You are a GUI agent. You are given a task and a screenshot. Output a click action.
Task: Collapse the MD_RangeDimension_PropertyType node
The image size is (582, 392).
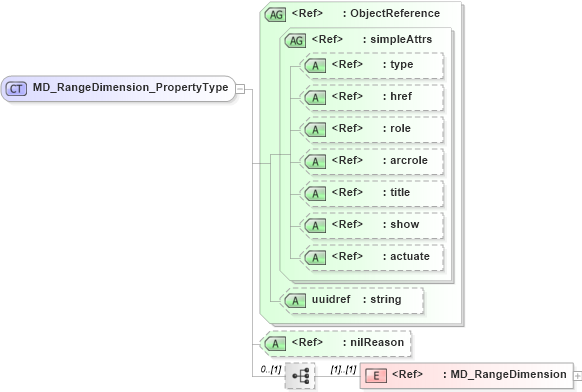point(240,89)
